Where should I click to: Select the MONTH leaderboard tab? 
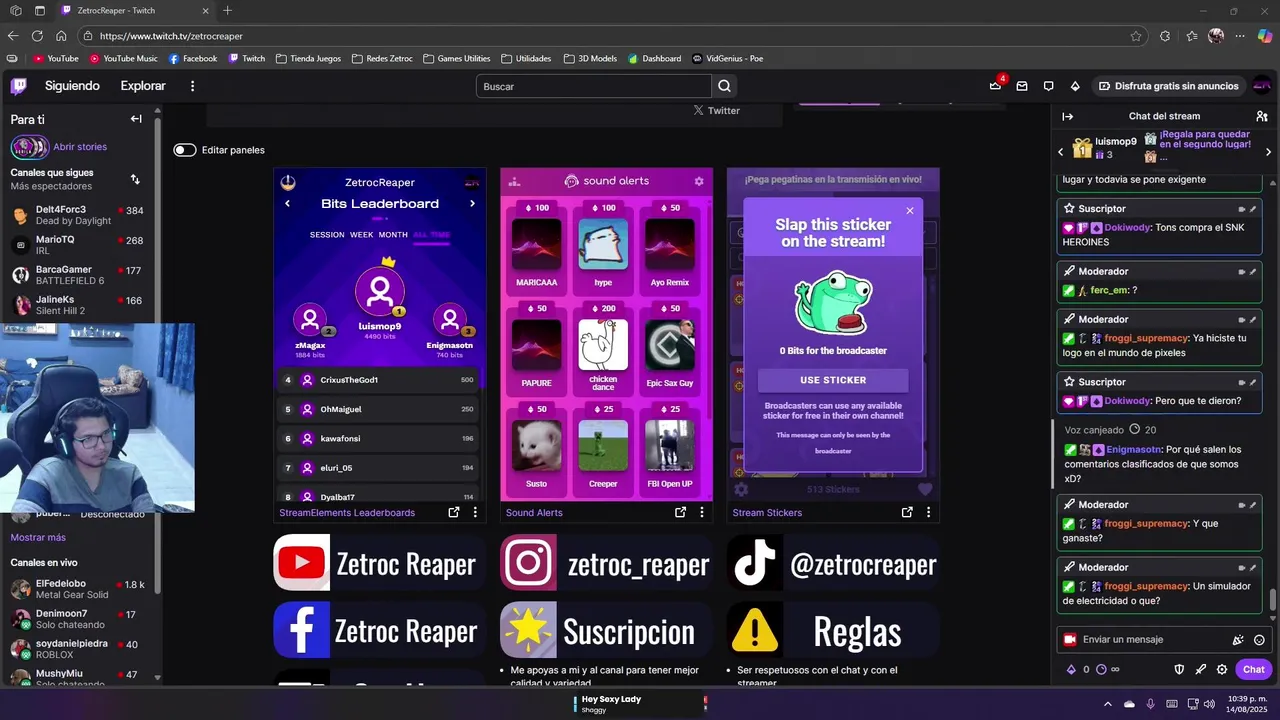393,235
